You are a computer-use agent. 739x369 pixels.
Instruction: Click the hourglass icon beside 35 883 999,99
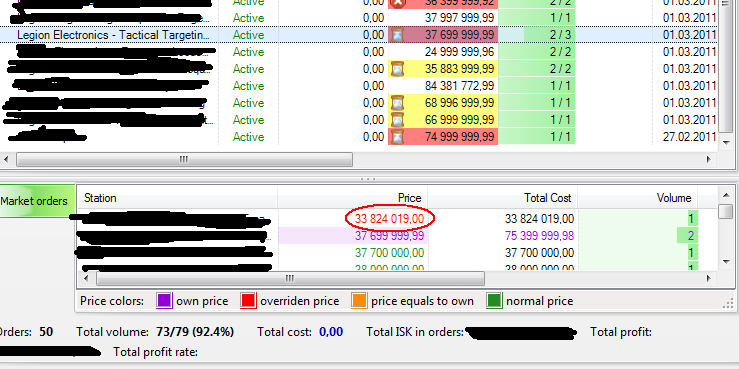pyautogui.click(x=398, y=69)
